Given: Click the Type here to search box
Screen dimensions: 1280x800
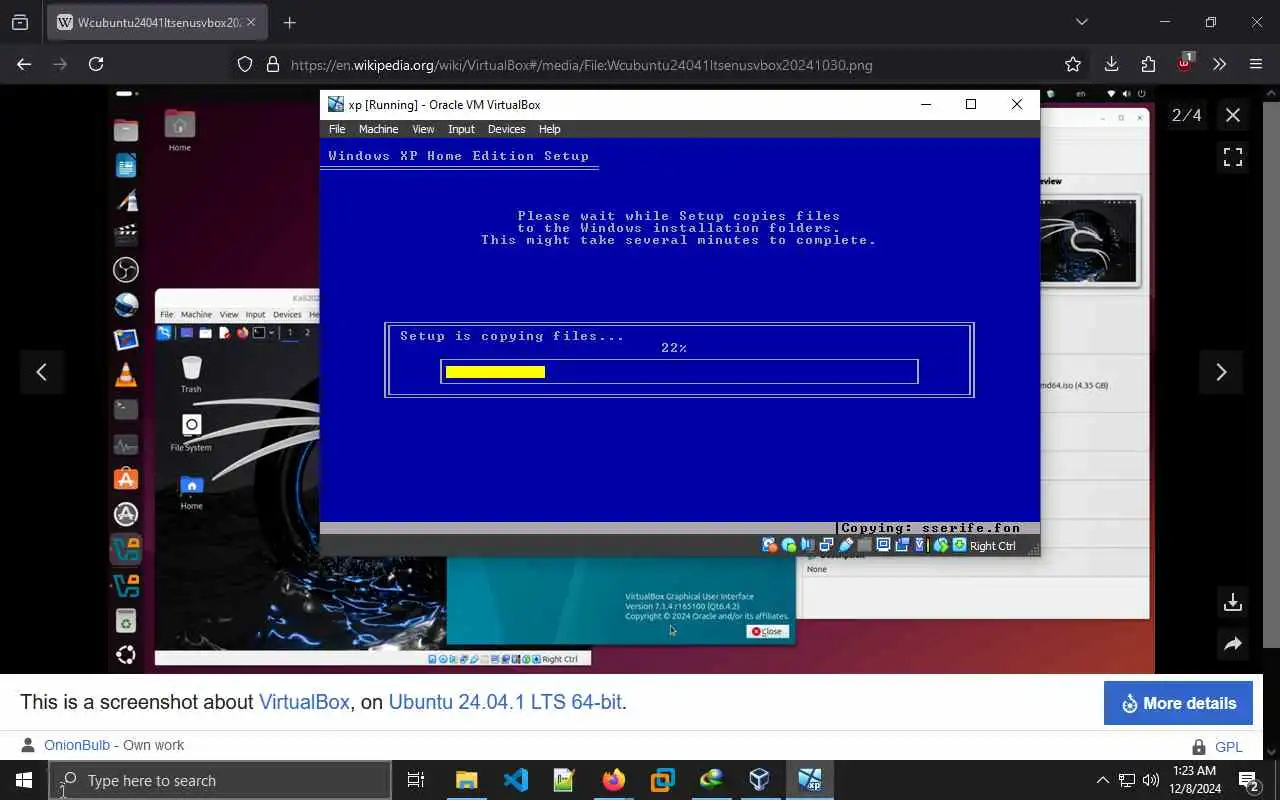Looking at the screenshot, I should pyautogui.click(x=220, y=780).
